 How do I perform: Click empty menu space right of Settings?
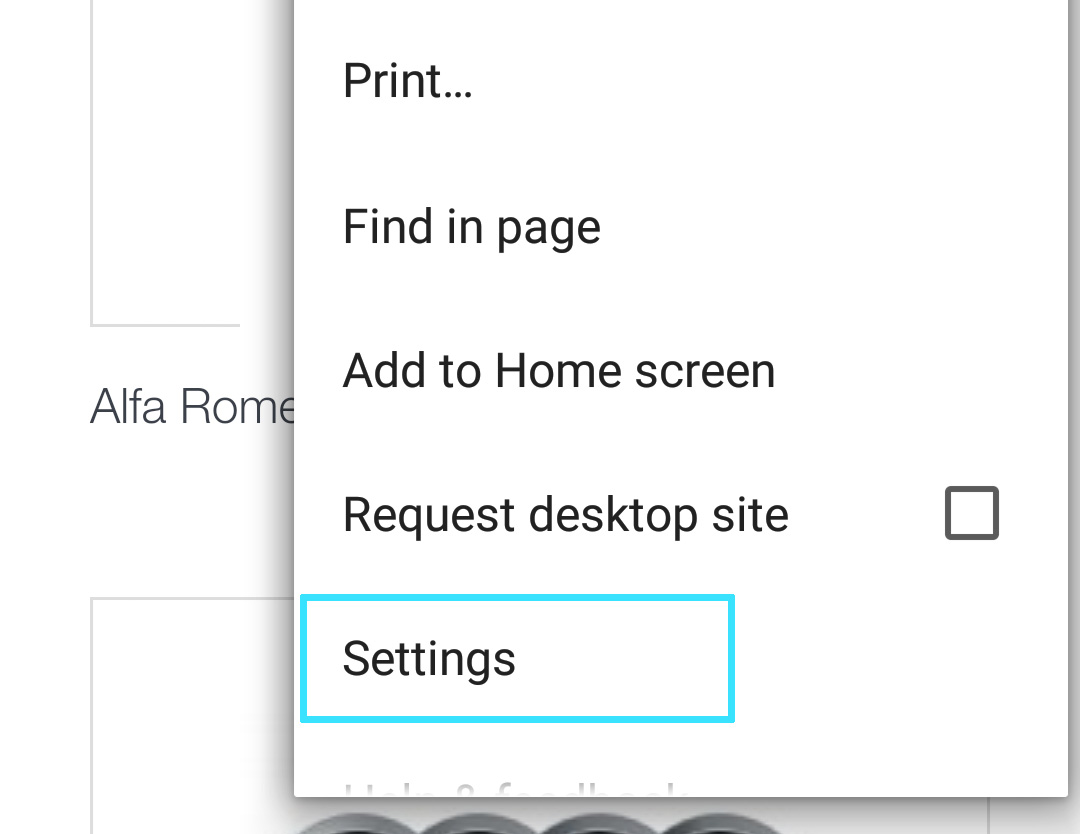[900, 659]
